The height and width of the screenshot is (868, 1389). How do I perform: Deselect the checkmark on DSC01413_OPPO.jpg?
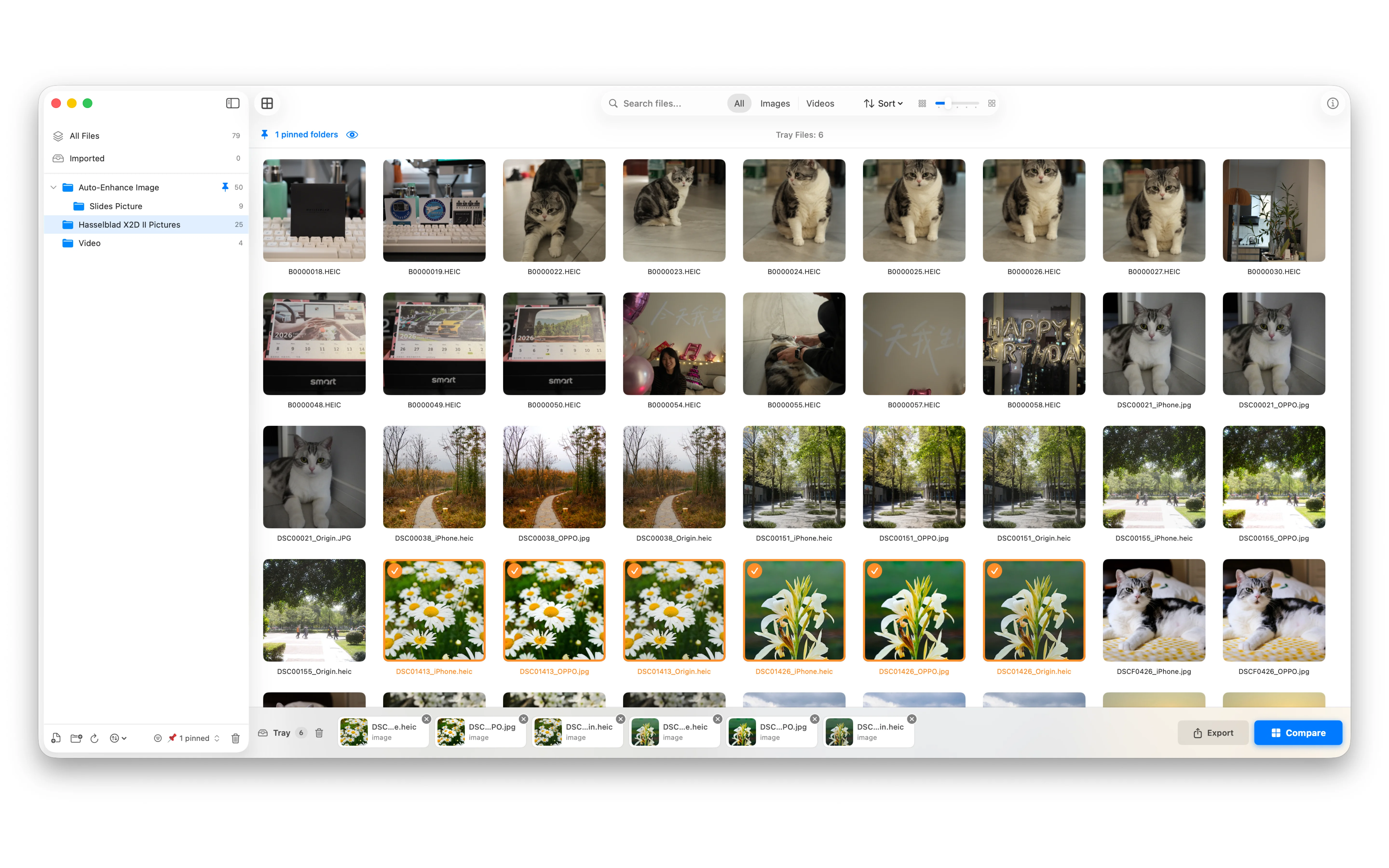tap(514, 571)
